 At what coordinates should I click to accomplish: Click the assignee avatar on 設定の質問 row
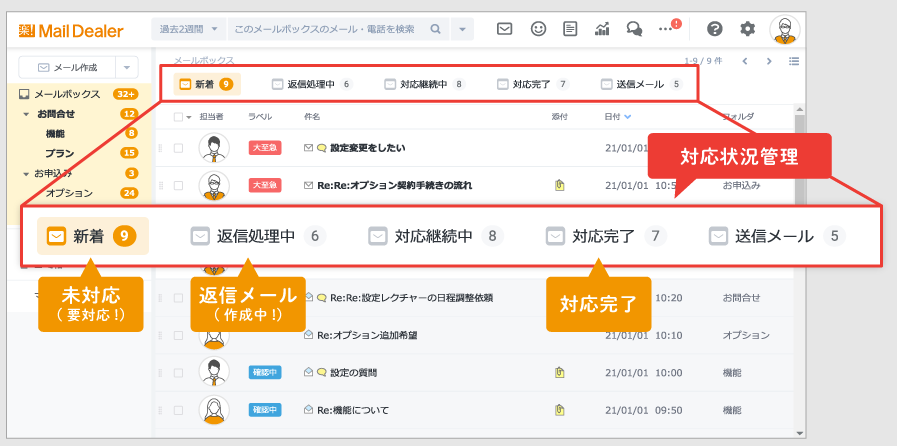(x=214, y=372)
